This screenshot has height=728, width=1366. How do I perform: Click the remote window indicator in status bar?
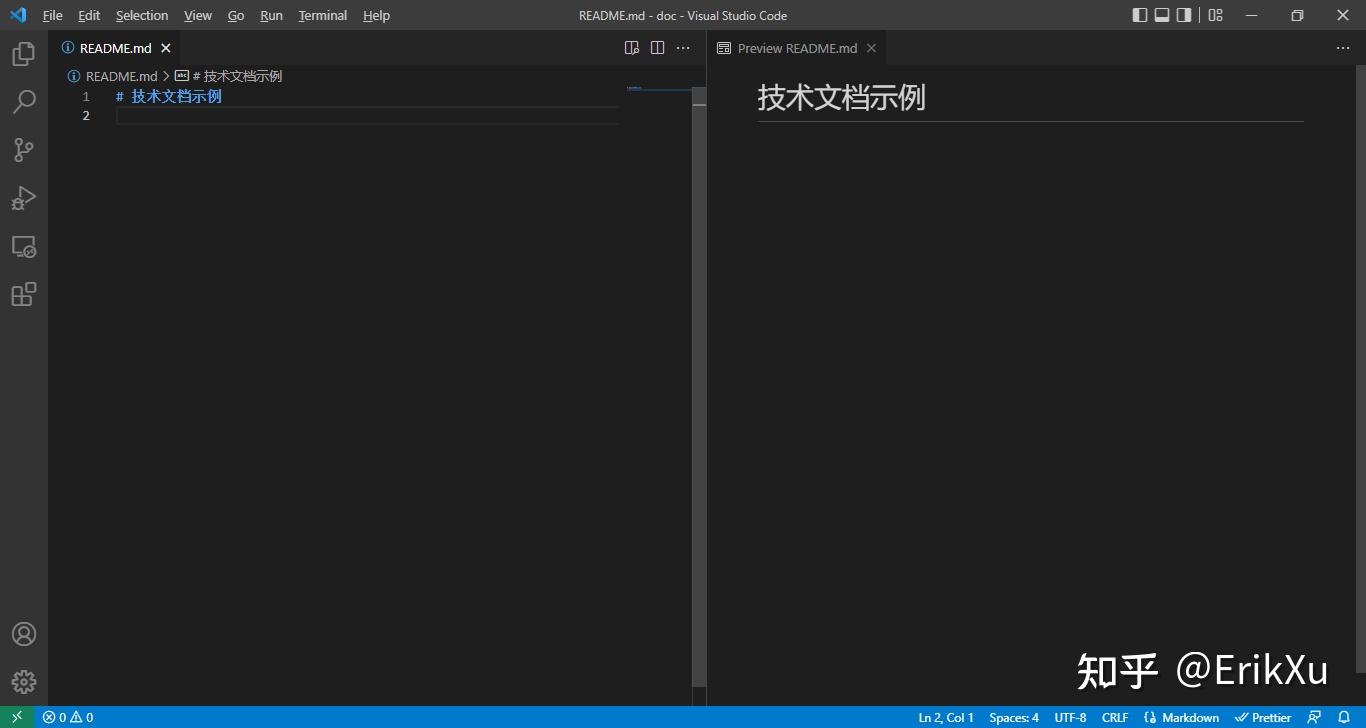(x=16, y=717)
